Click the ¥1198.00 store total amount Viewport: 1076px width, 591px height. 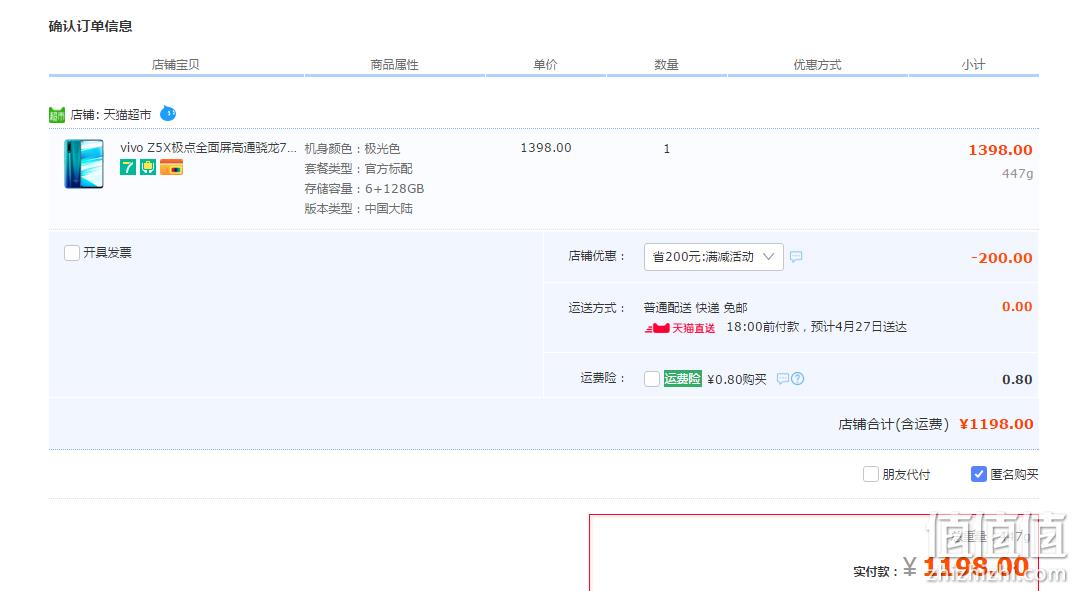pyautogui.click(x=996, y=424)
